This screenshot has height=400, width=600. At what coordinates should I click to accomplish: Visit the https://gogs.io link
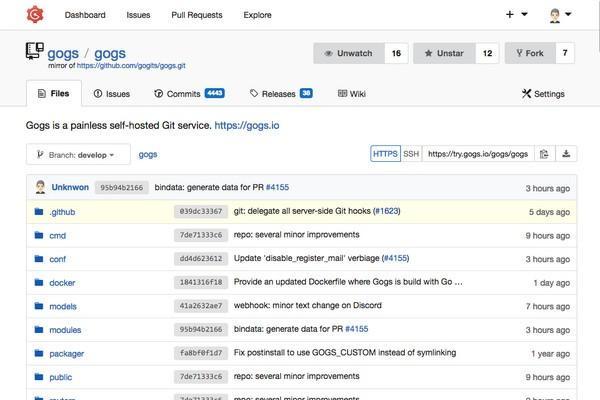tap(247, 126)
